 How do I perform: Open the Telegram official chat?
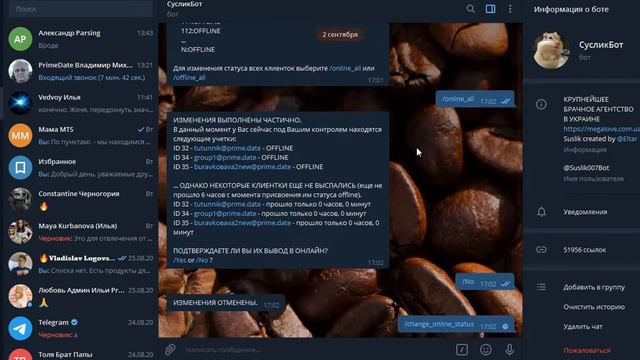(x=80, y=328)
